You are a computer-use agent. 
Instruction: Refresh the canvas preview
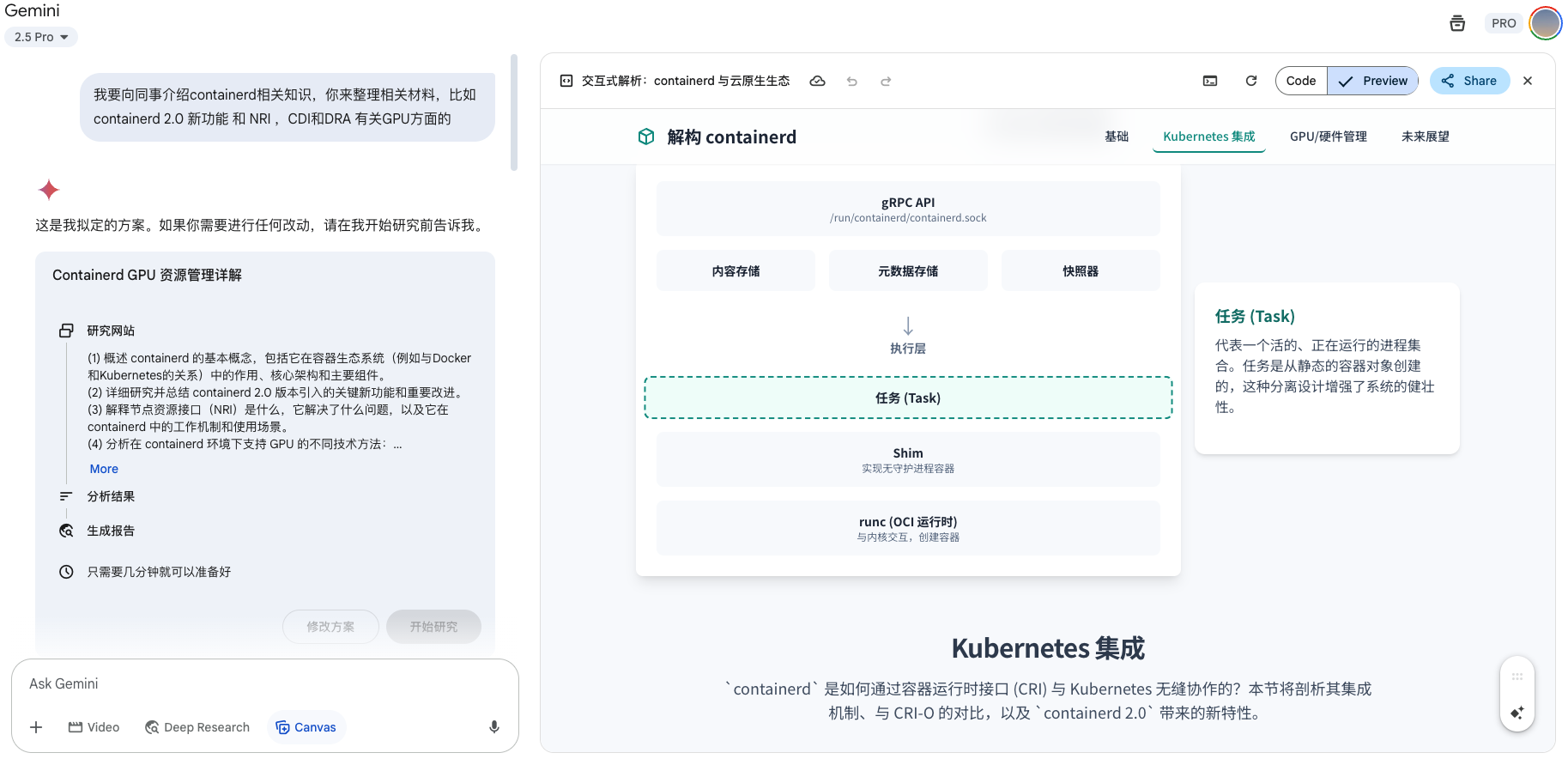click(1251, 81)
